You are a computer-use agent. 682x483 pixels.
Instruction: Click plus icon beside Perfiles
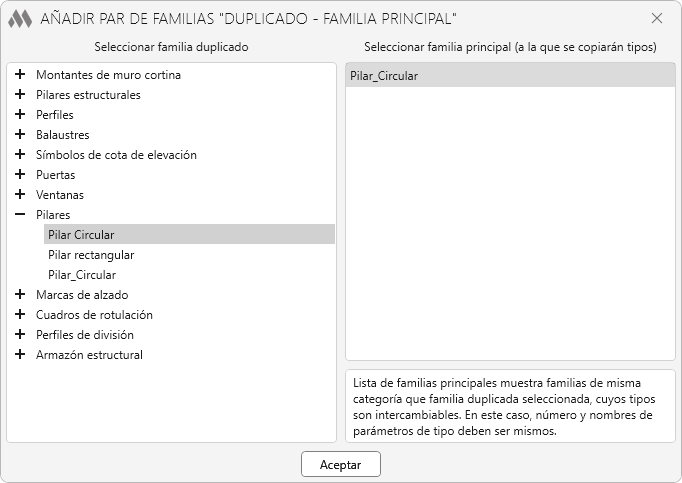point(20,115)
